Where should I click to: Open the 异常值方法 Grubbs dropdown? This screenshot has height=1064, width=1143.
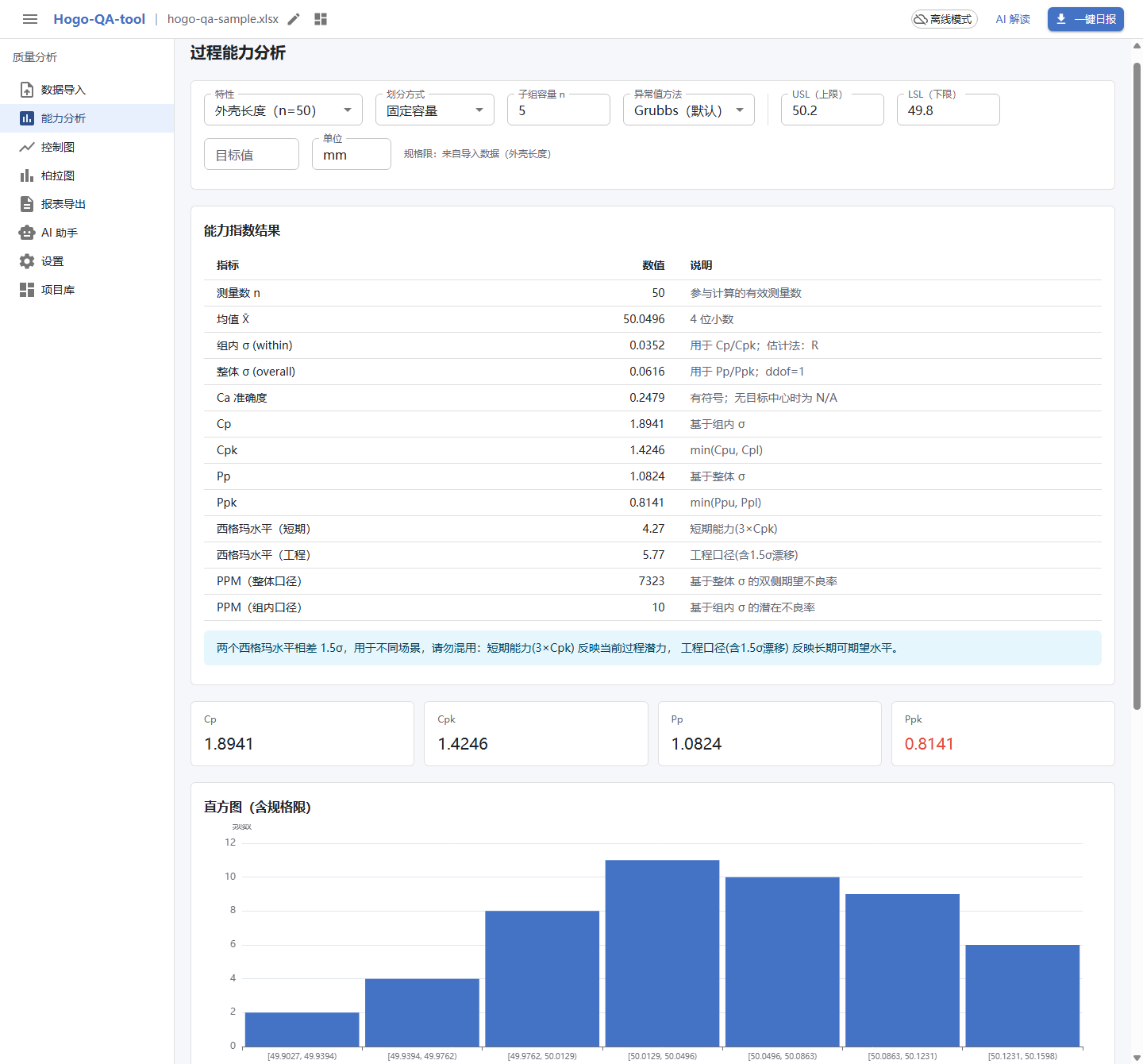[x=689, y=110]
